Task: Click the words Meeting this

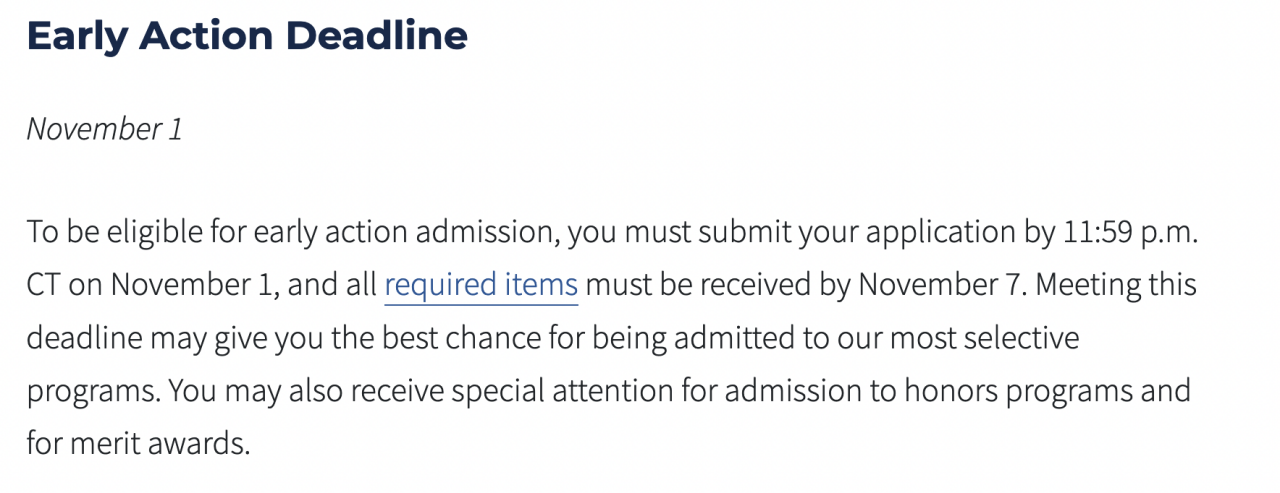Action: [x=1116, y=285]
